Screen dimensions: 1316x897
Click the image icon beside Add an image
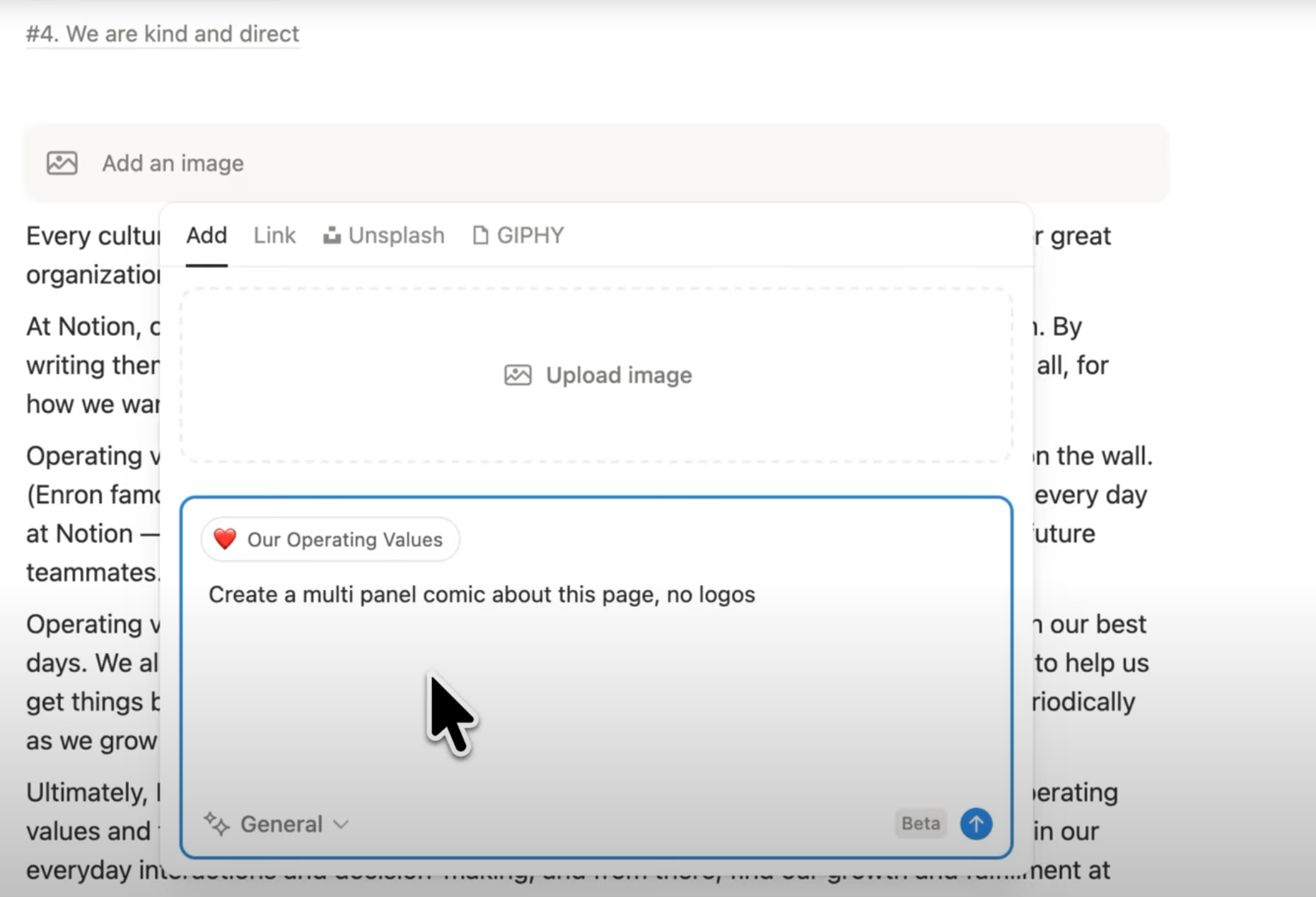(x=62, y=163)
